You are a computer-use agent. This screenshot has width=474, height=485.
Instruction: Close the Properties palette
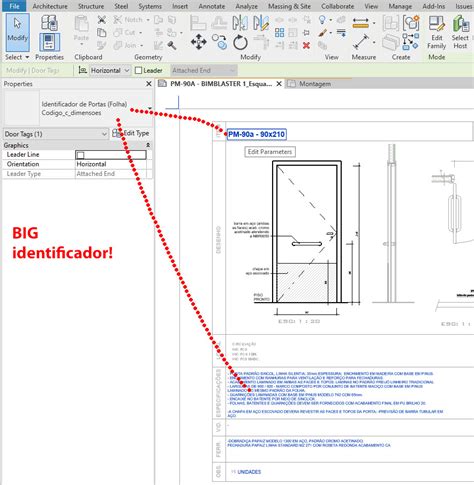point(149,84)
